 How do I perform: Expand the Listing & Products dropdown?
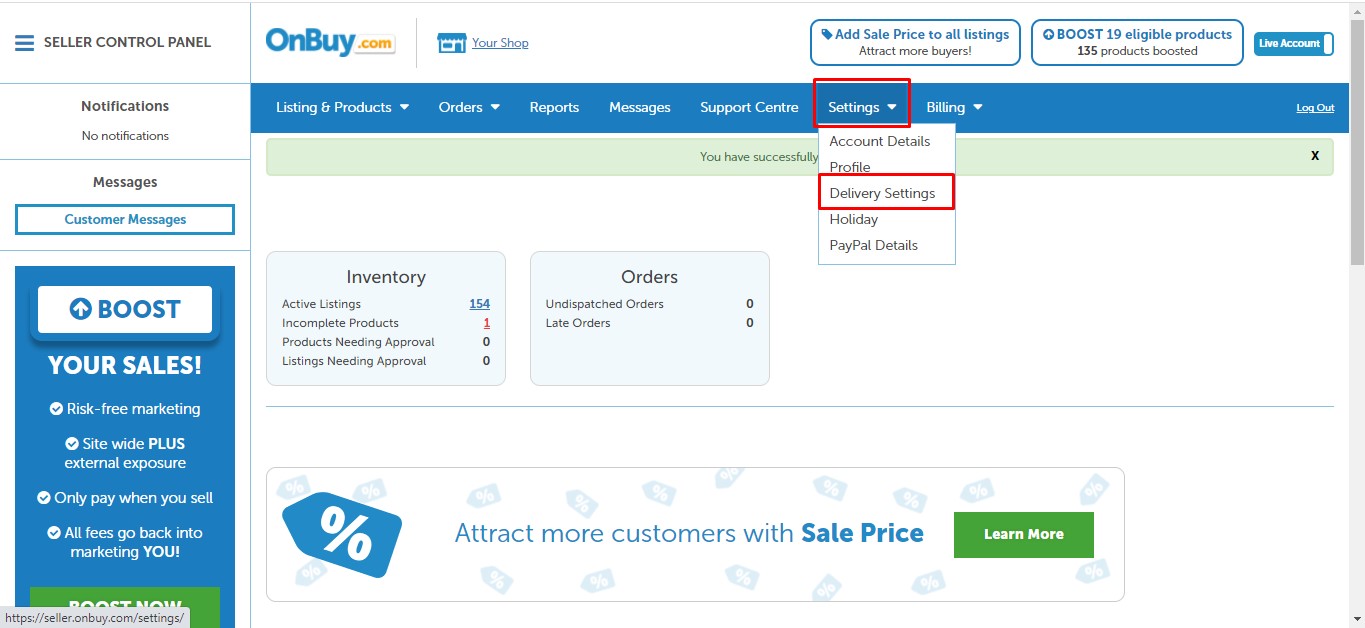tap(343, 107)
